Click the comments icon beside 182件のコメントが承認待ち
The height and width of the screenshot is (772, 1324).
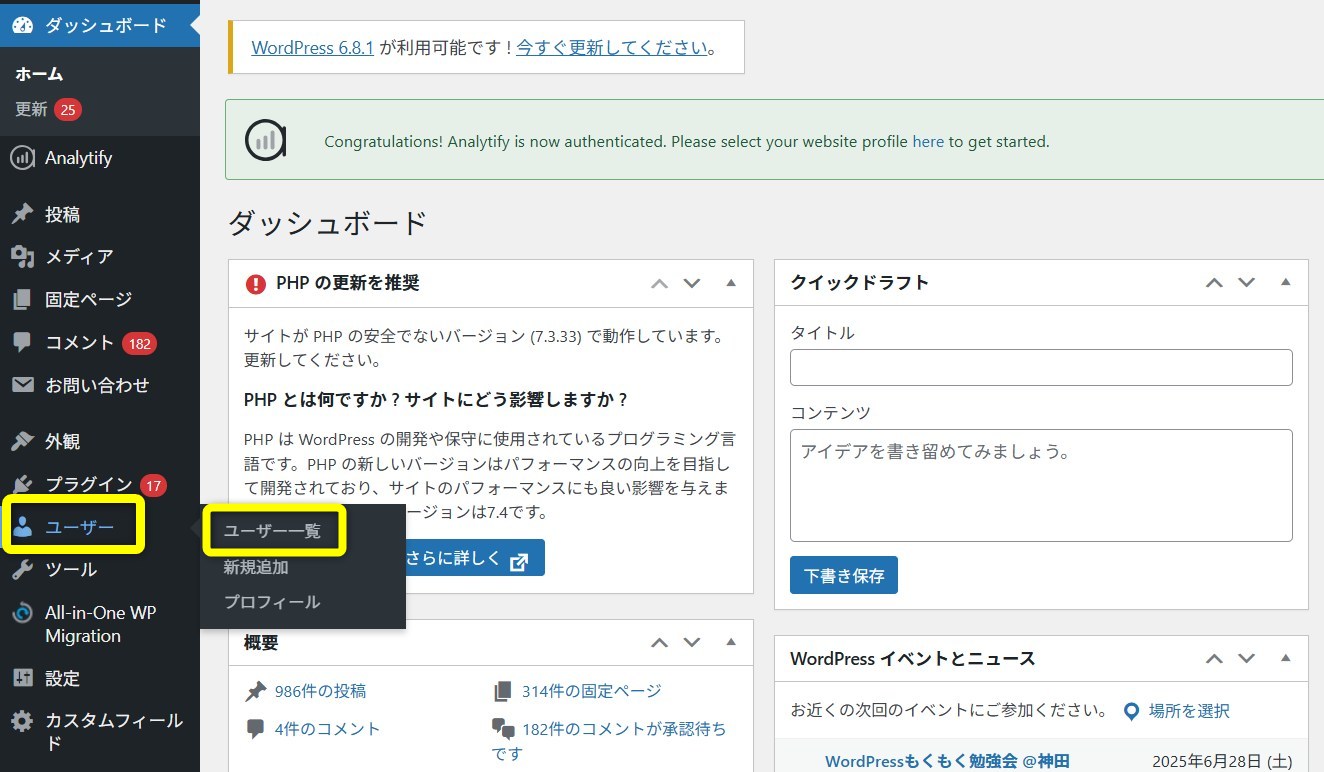(x=503, y=729)
